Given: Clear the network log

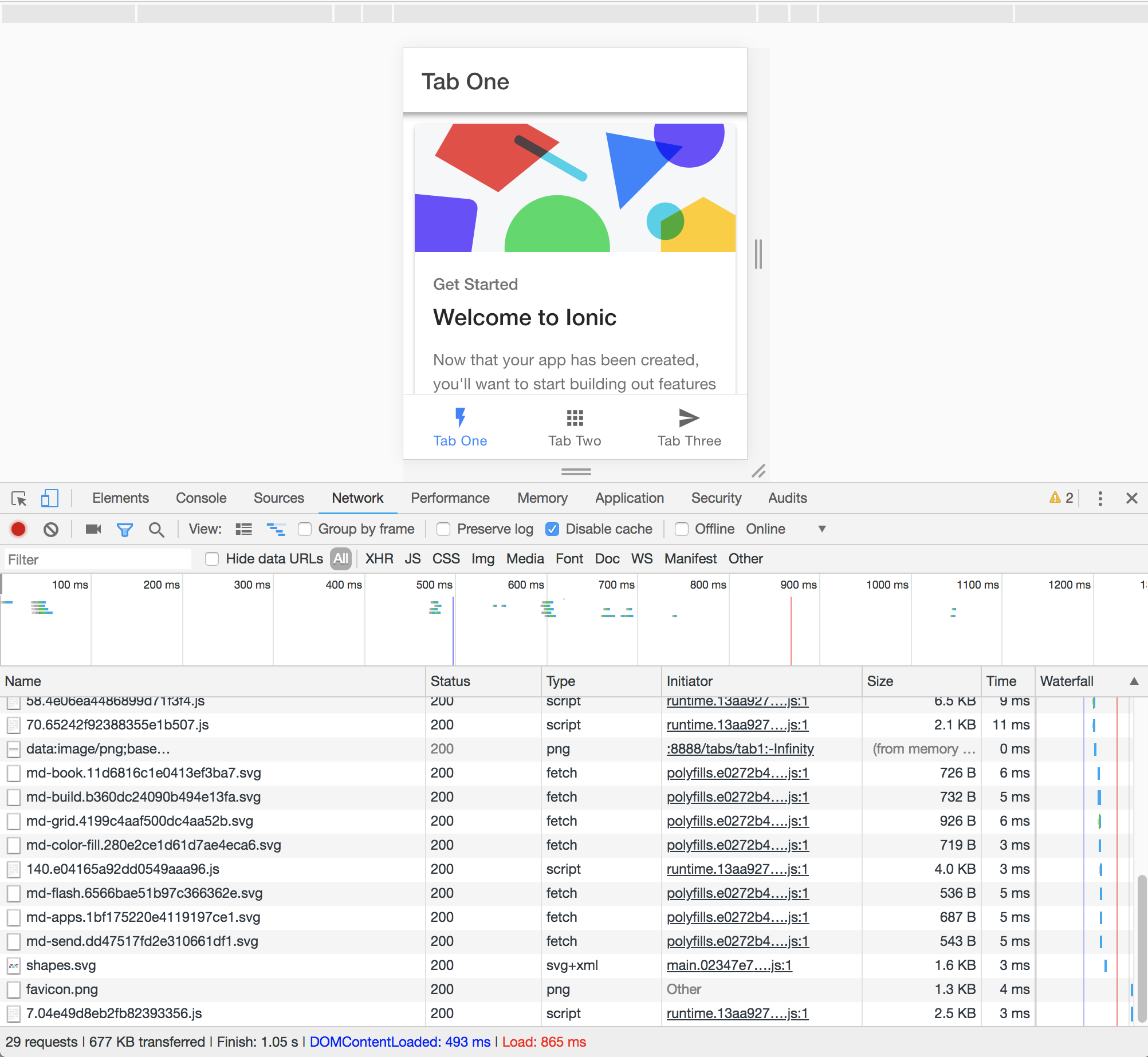Looking at the screenshot, I should click(51, 529).
